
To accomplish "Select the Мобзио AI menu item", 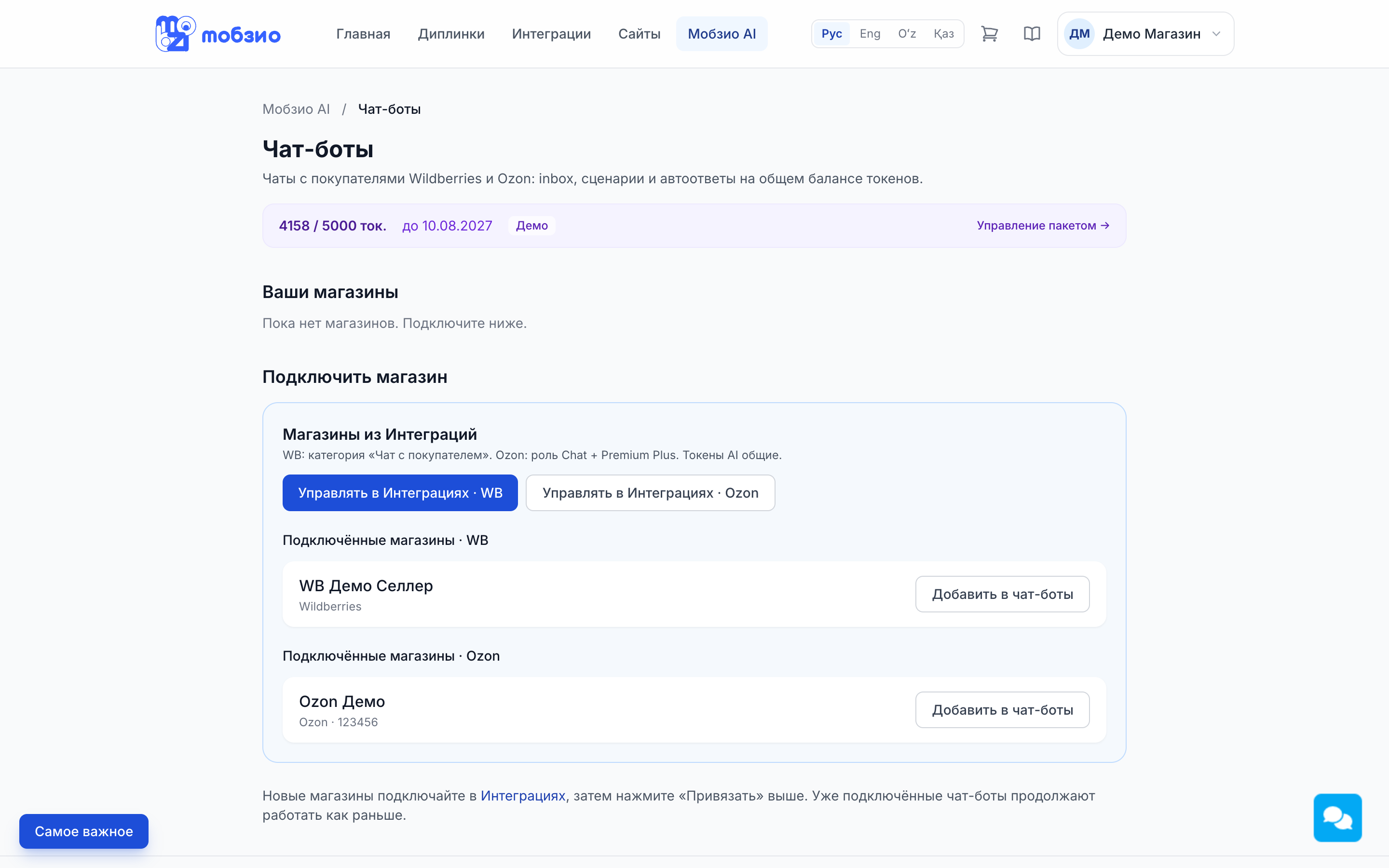I will (x=722, y=34).
